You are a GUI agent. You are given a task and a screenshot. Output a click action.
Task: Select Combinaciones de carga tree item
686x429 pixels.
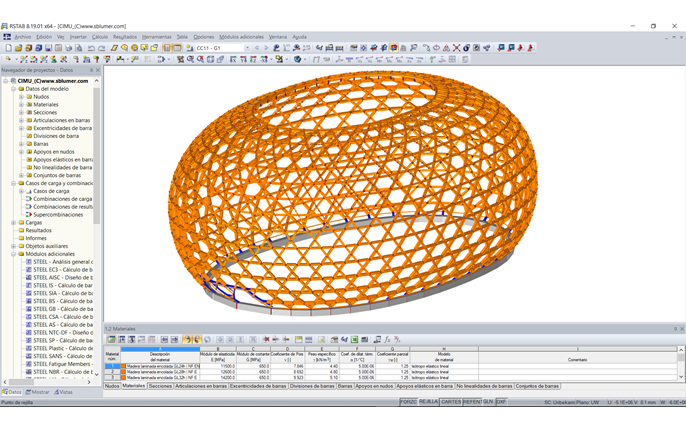[x=59, y=199]
